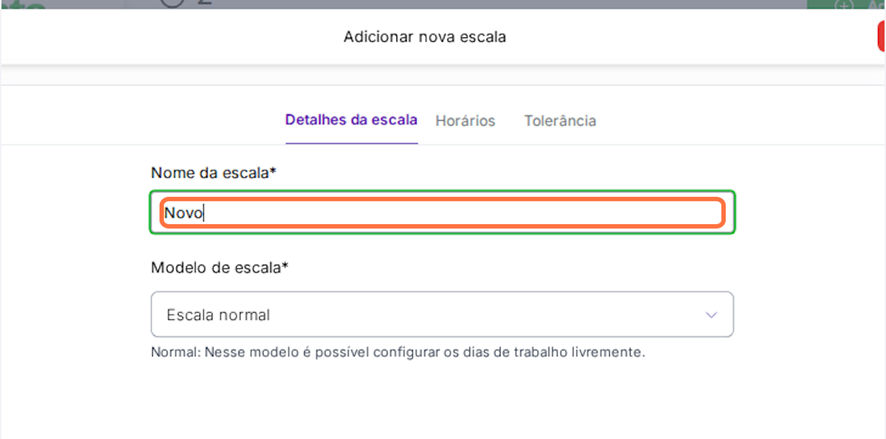Click the Normal model helper text
Image resolution: width=886 pixels, height=439 pixels.
click(x=398, y=352)
